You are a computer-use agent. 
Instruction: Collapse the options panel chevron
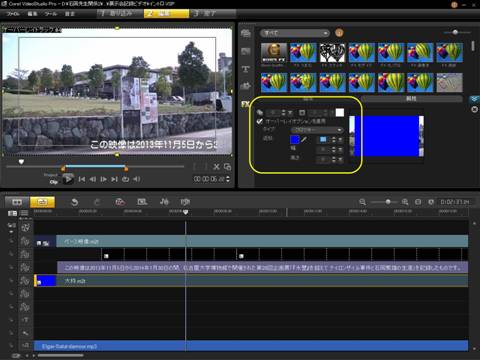point(474,99)
